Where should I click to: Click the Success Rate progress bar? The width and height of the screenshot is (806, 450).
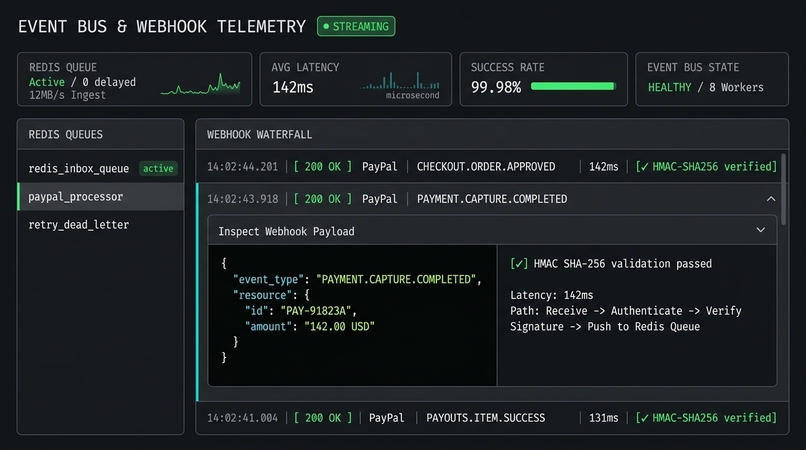[x=573, y=86]
